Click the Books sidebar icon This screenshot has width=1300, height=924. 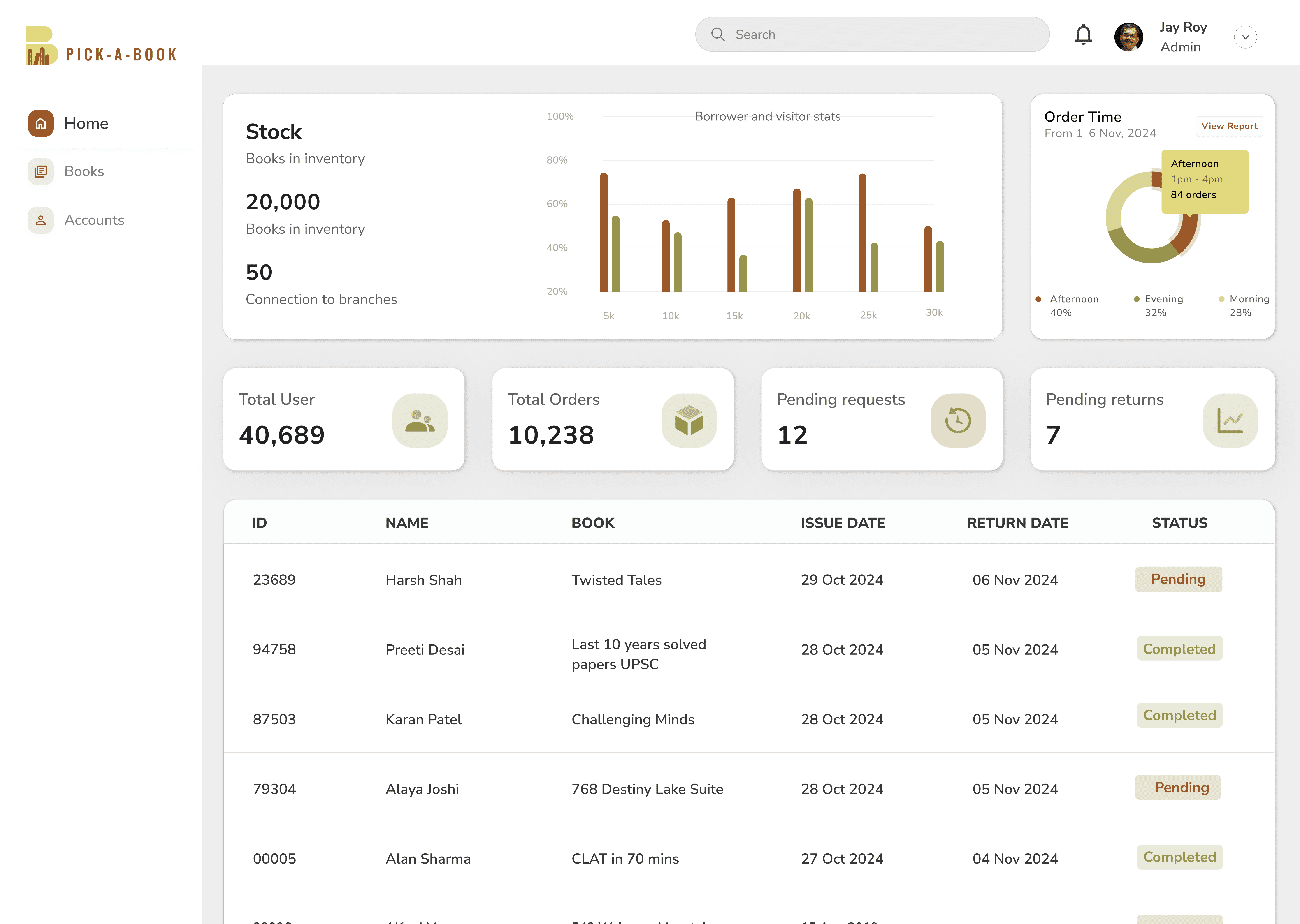point(41,171)
